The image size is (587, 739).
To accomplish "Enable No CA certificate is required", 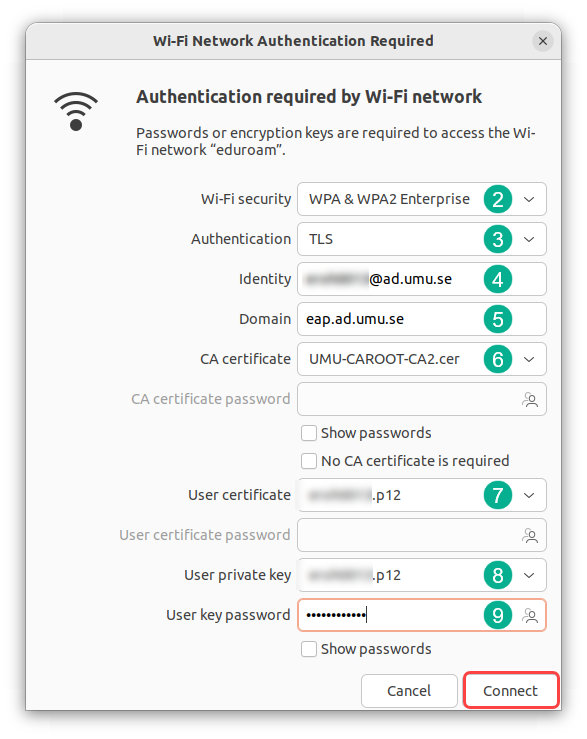I will click(x=309, y=461).
